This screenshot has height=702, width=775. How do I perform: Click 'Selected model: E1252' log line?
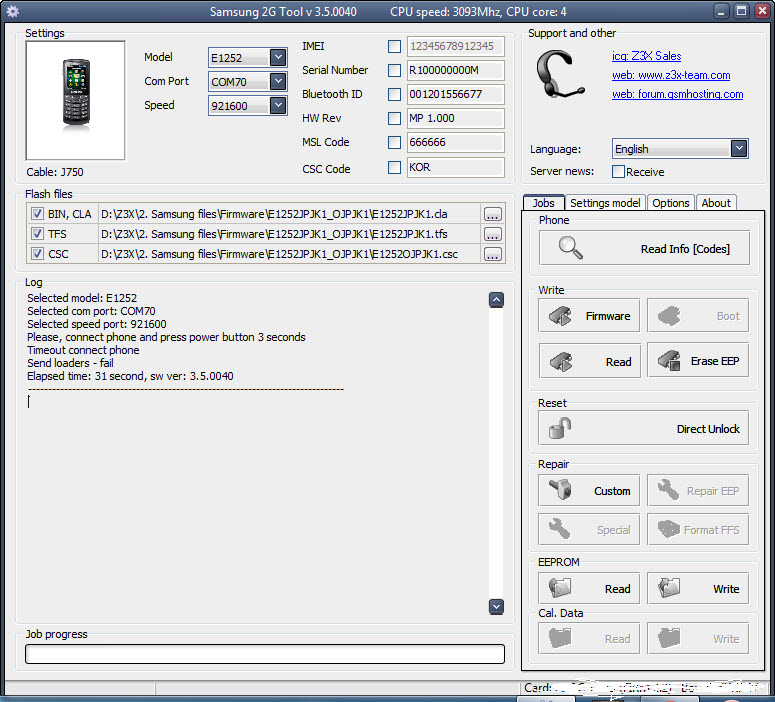pos(82,298)
